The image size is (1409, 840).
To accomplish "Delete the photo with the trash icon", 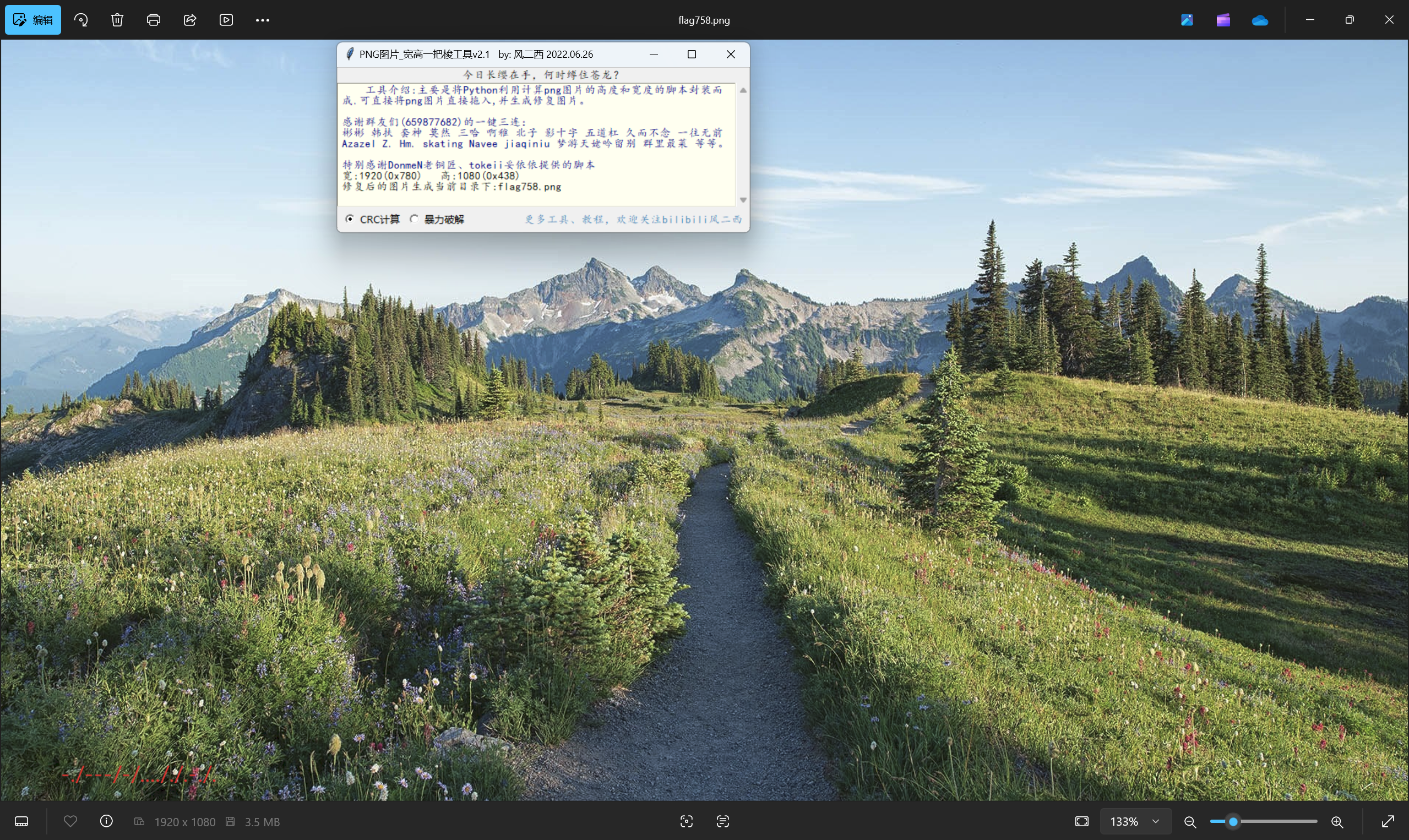I will [117, 20].
